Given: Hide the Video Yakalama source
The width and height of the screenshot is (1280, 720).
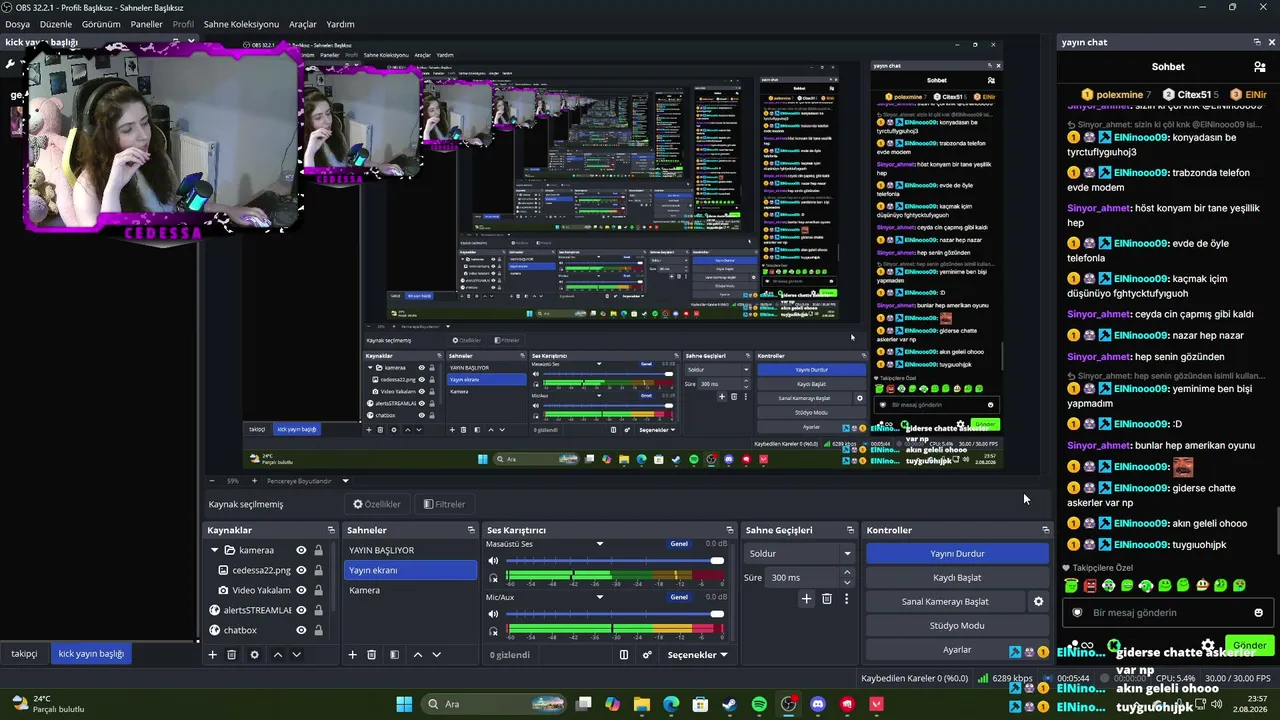Looking at the screenshot, I should (301, 590).
